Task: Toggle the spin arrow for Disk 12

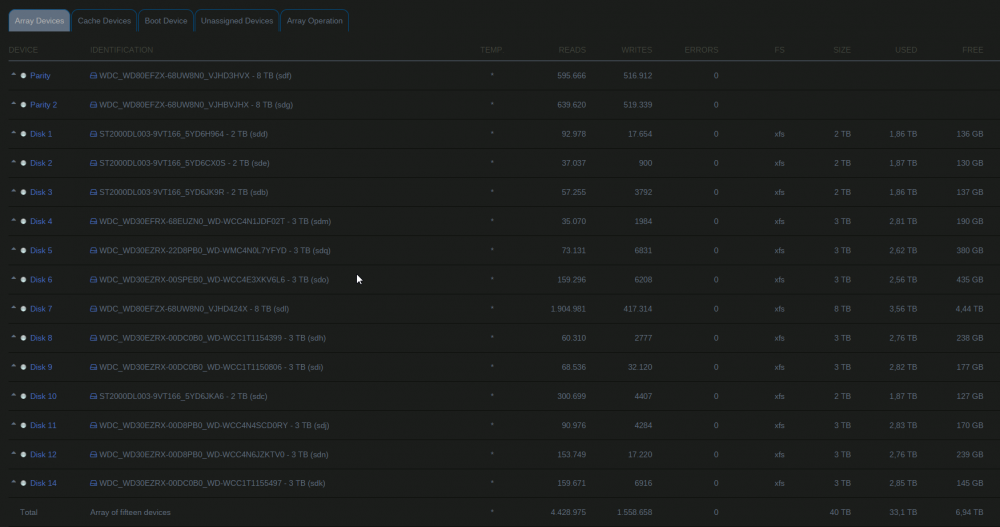Action: coord(13,454)
